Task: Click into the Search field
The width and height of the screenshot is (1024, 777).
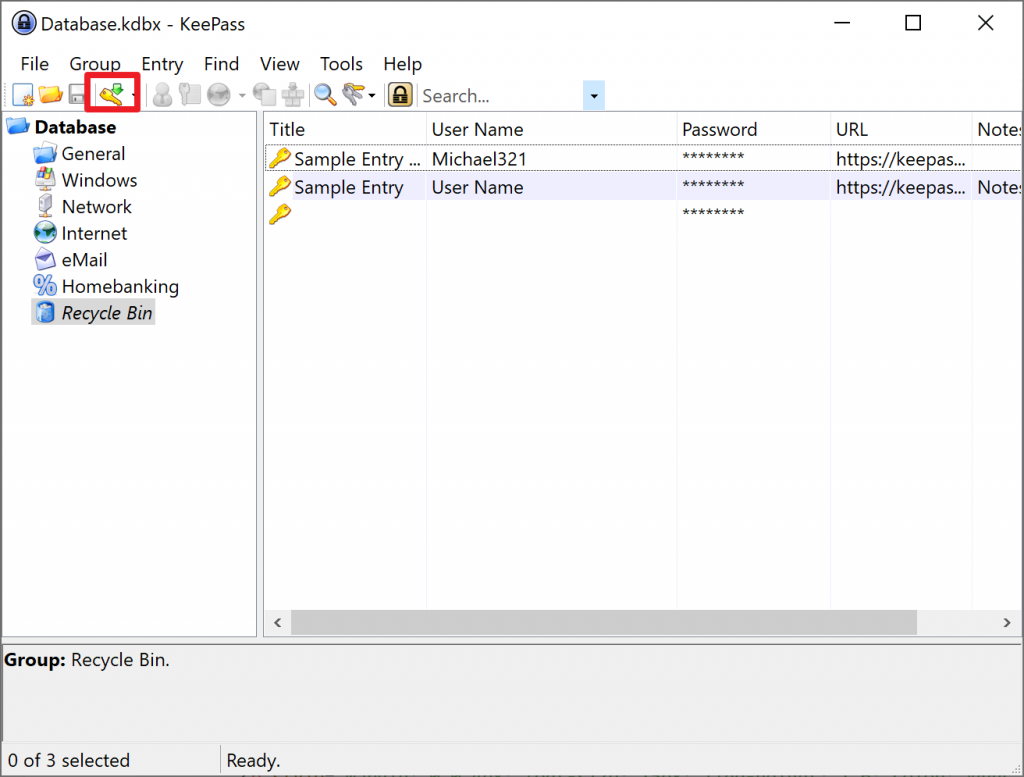Action: coord(502,96)
